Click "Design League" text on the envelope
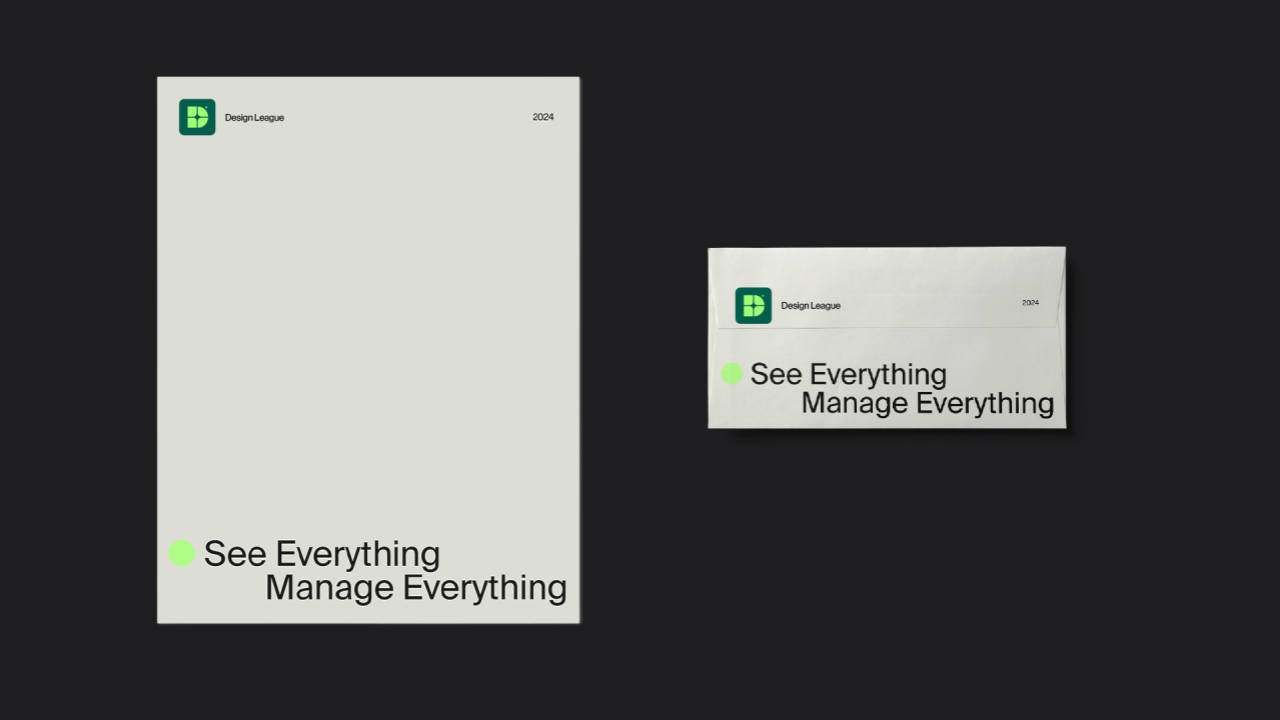Viewport: 1280px width, 720px height. [810, 306]
